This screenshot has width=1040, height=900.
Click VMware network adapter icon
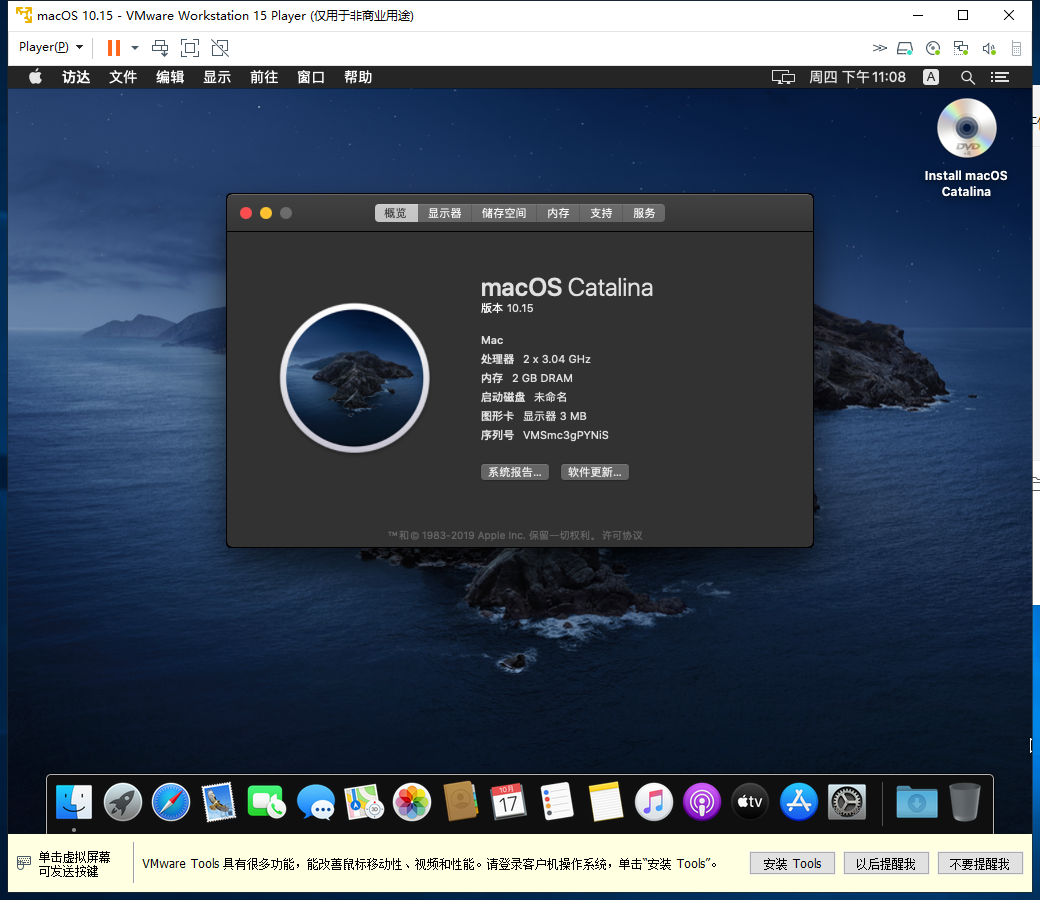pos(960,48)
